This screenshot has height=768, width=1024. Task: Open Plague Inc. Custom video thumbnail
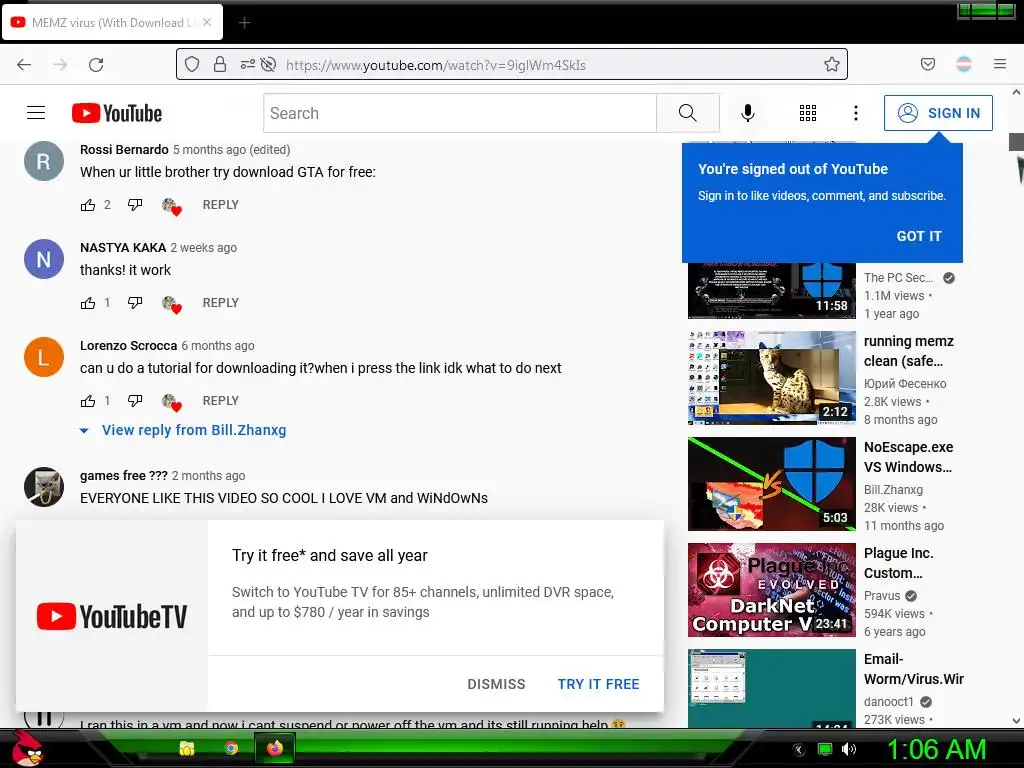pos(771,590)
